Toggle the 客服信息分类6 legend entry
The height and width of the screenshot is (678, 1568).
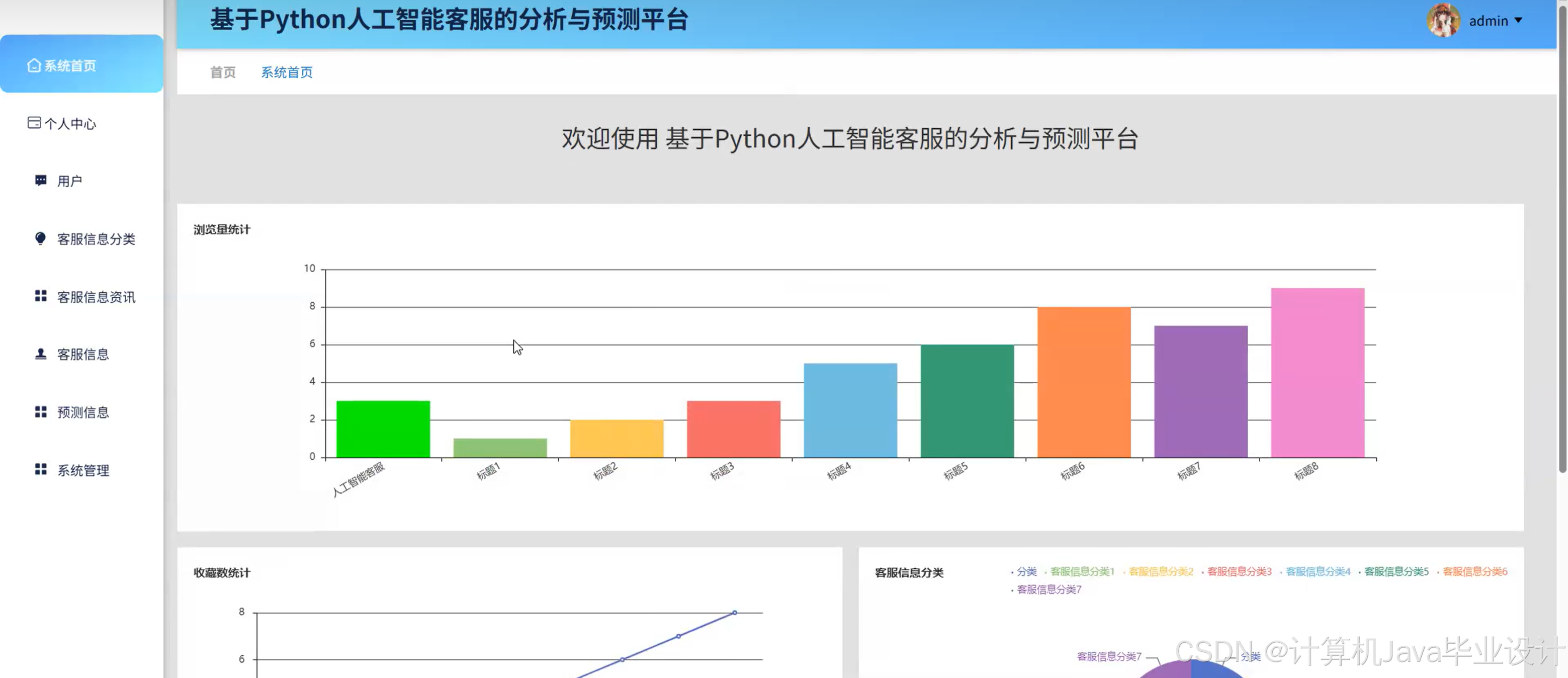pos(1472,571)
